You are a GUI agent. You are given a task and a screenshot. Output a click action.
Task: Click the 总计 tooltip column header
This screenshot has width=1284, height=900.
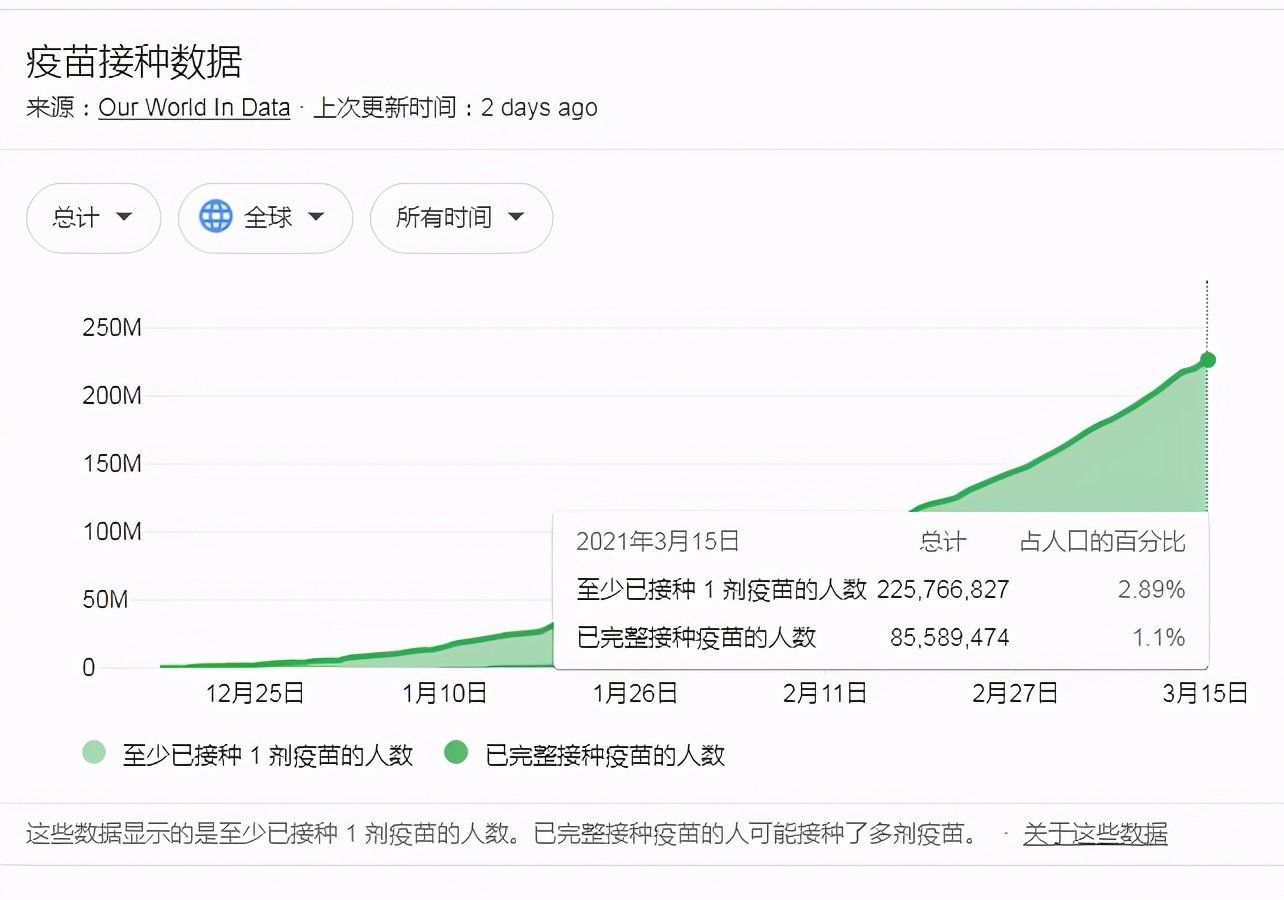coord(943,542)
